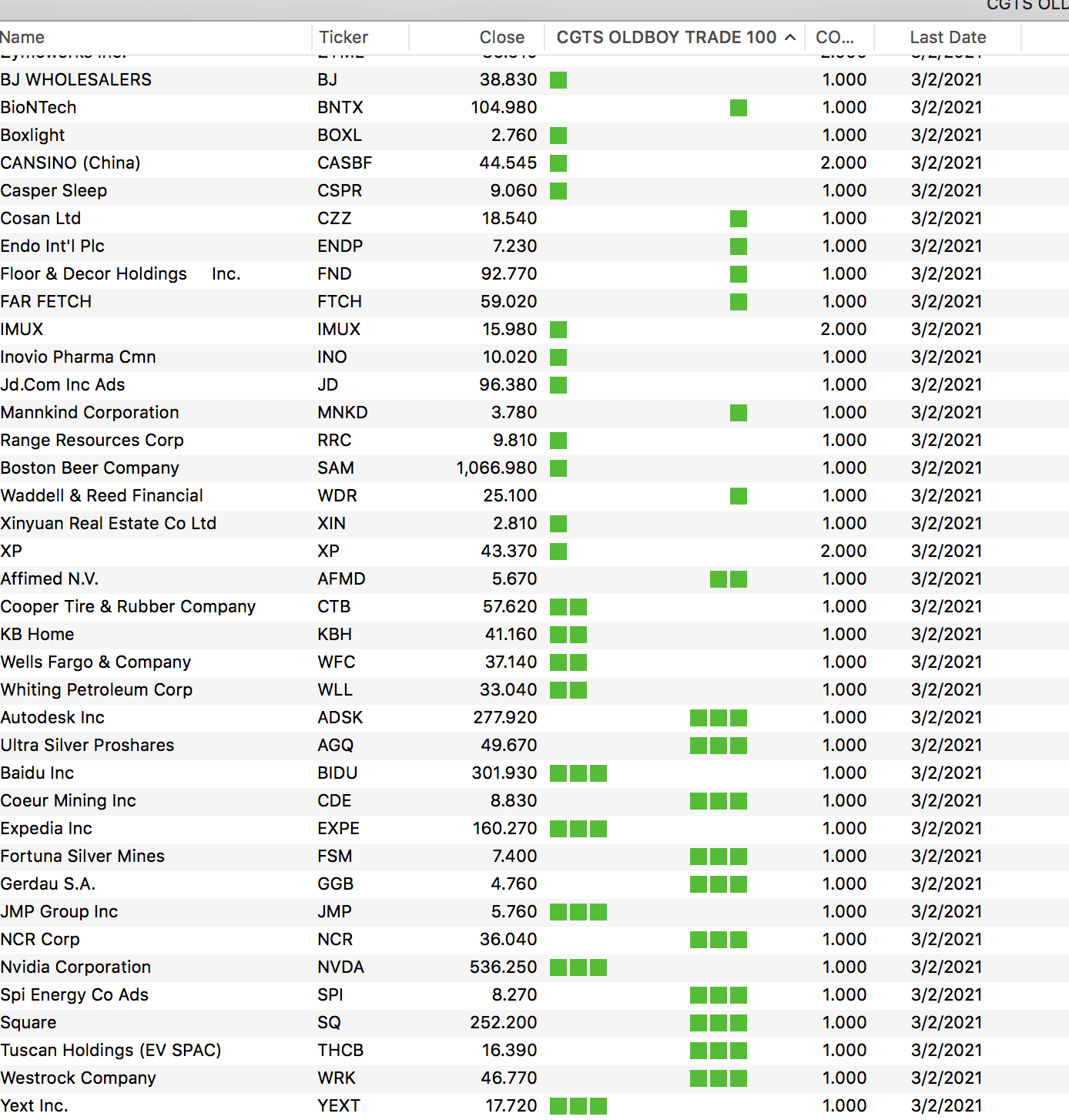Select the Boxlight row name
The image size is (1069, 1120).
pyautogui.click(x=32, y=136)
